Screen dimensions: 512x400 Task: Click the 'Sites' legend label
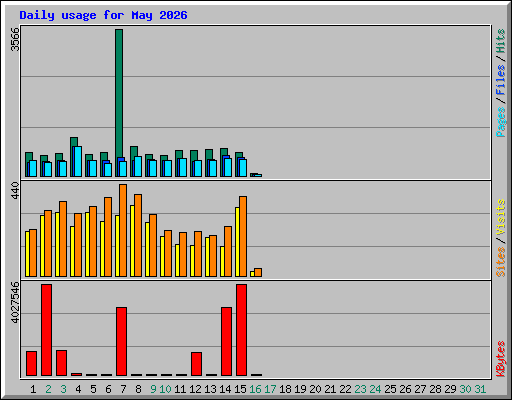pos(501,262)
